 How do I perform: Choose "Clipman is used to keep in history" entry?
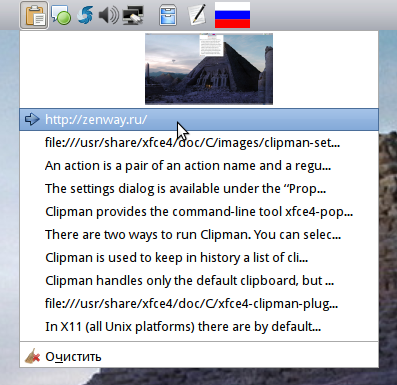click(199, 258)
